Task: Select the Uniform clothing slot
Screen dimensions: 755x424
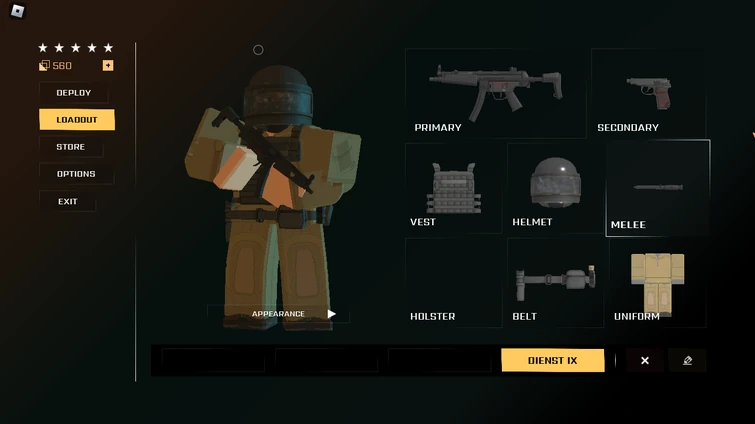Action: [658, 283]
